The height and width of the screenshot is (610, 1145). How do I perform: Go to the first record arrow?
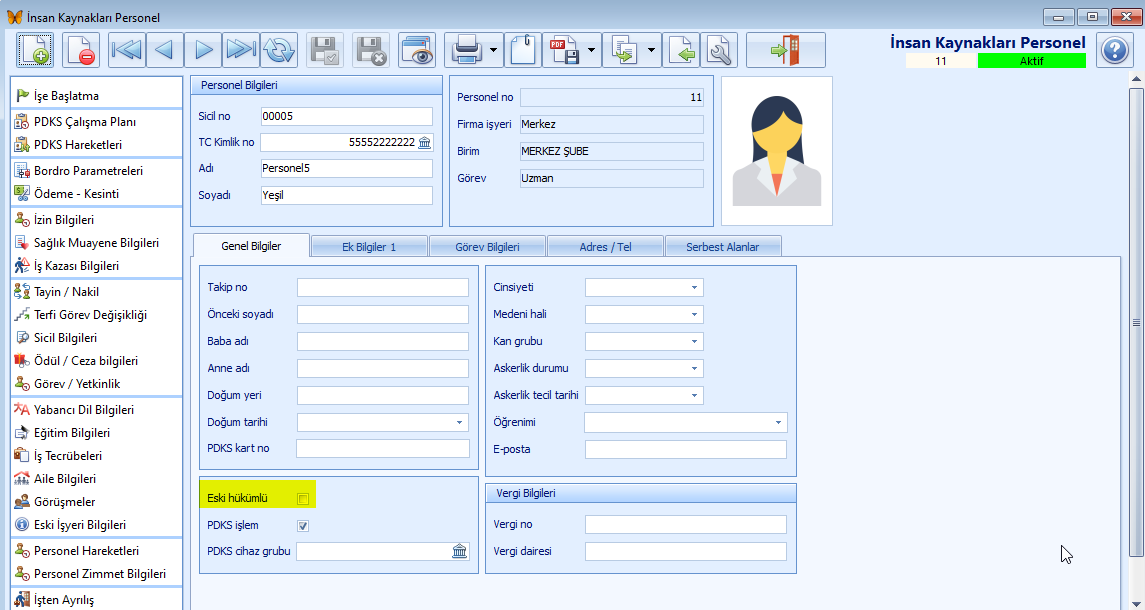pos(126,50)
